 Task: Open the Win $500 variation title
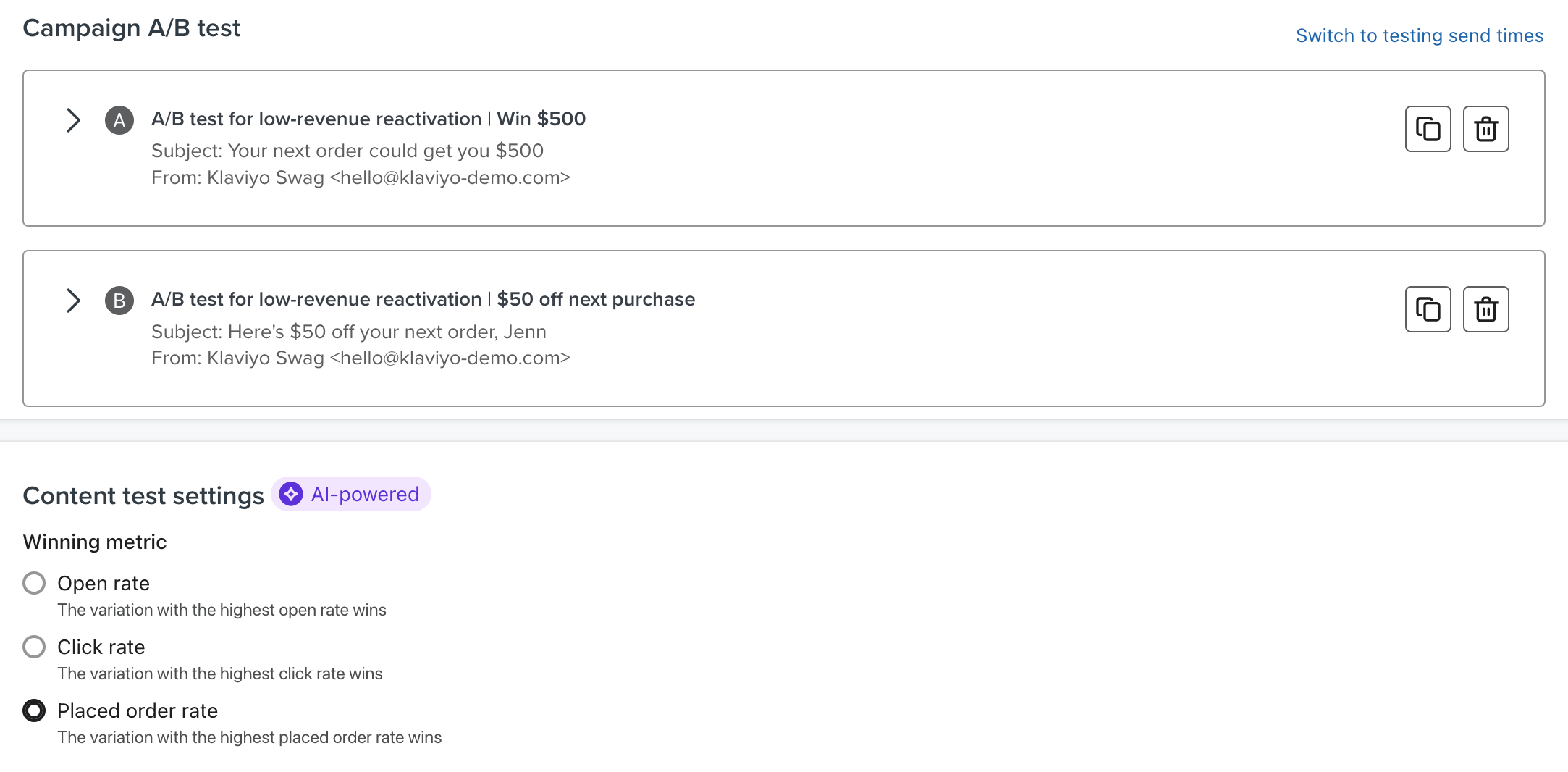coord(368,119)
